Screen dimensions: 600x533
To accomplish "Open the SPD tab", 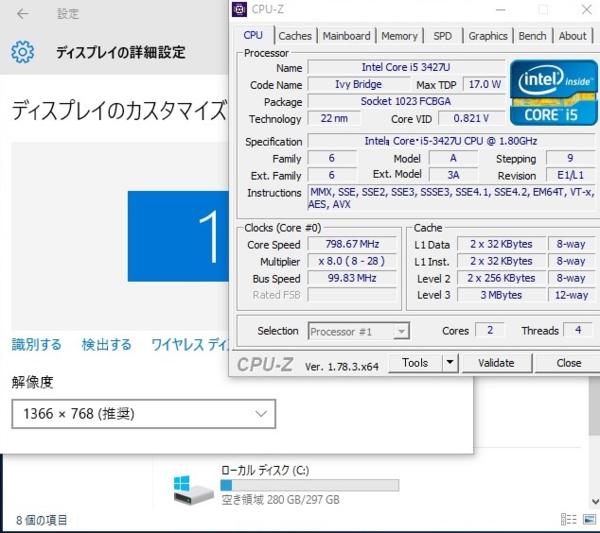I will [x=442, y=36].
